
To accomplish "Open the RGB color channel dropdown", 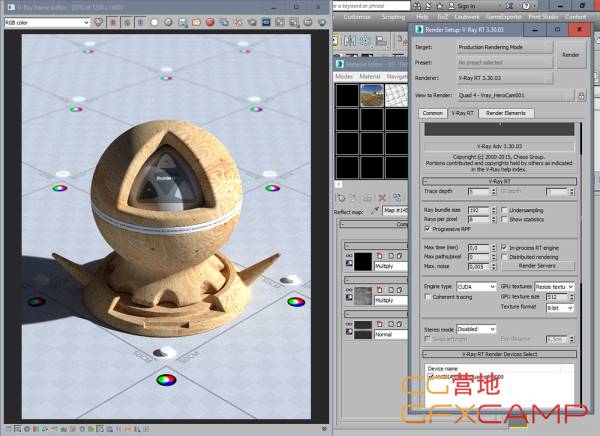I will click(x=47, y=23).
